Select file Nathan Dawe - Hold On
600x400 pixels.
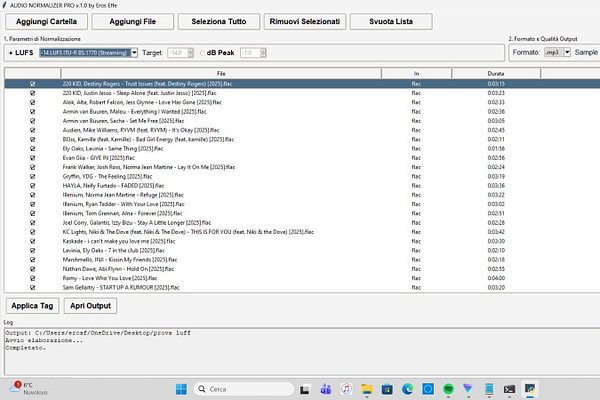coord(118,269)
